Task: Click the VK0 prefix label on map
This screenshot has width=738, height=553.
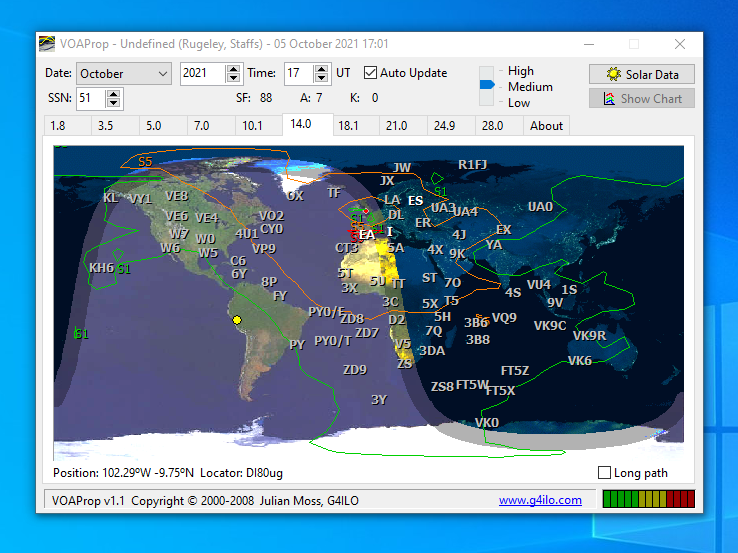Action: 487,423
